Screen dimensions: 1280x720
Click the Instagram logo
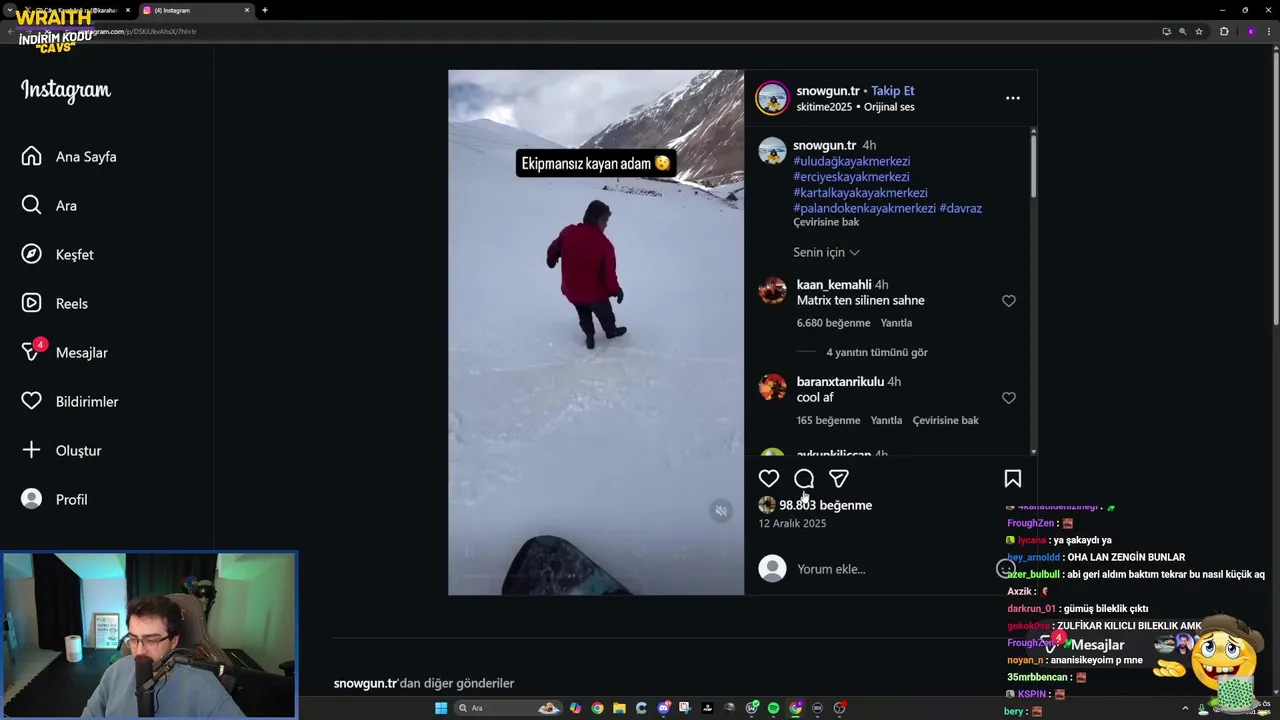(66, 90)
